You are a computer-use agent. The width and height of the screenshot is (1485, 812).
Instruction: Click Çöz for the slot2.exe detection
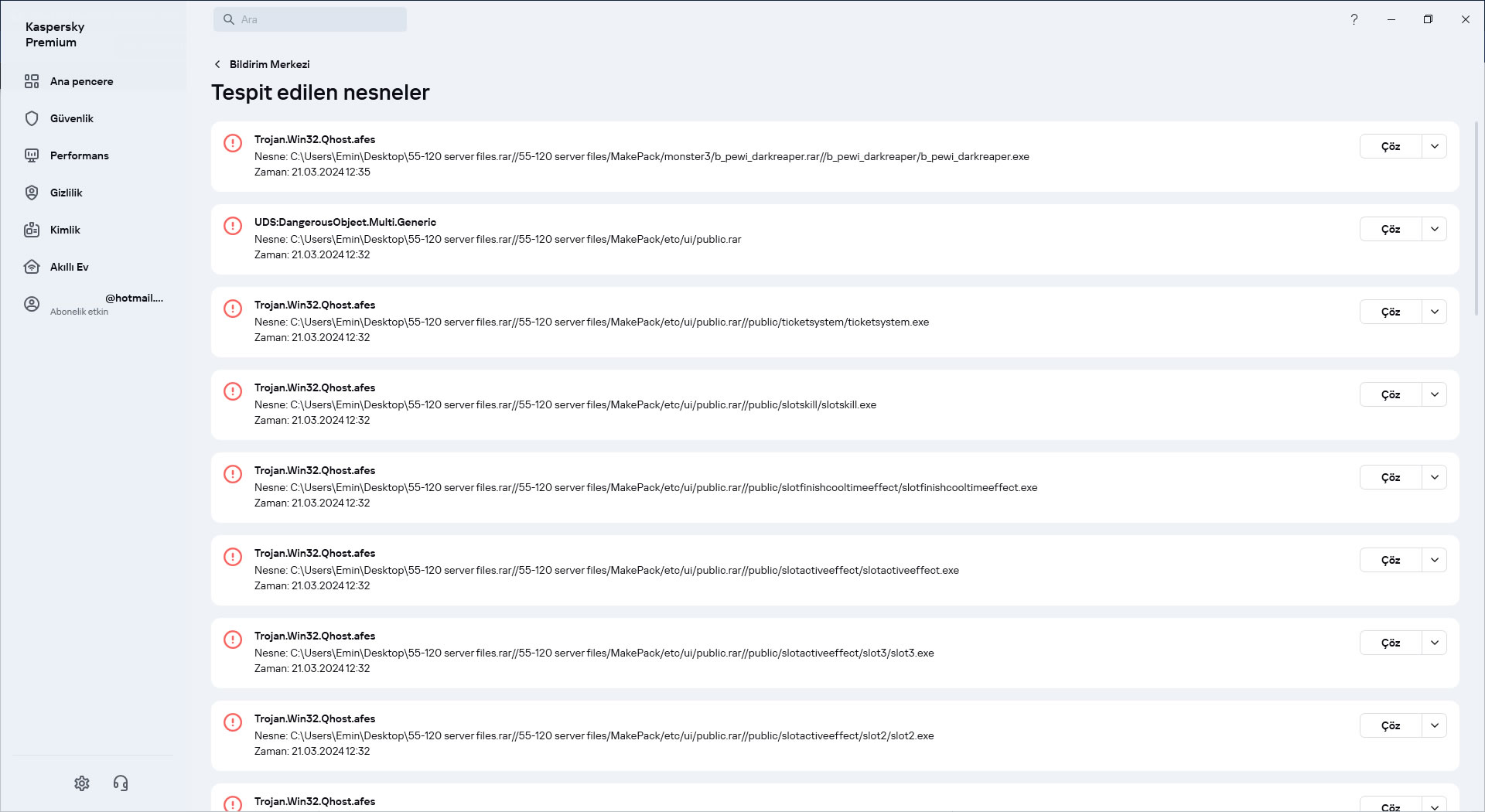pyautogui.click(x=1391, y=725)
